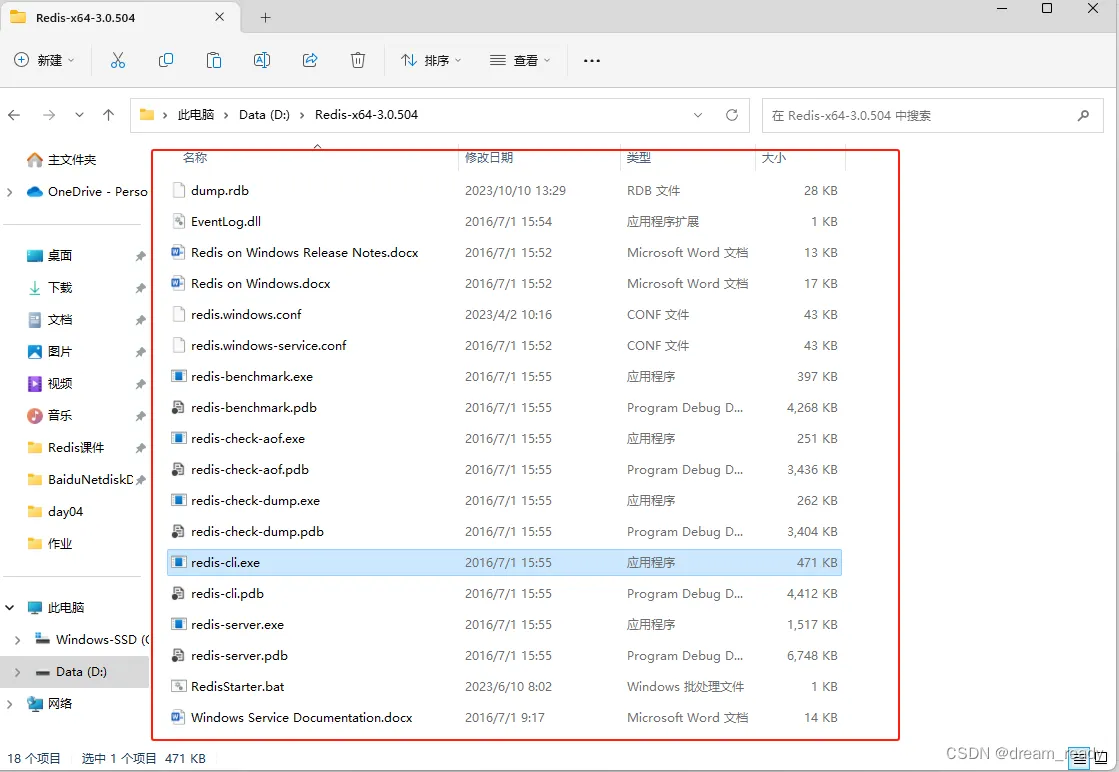Sort by the 大小 column header
The height and width of the screenshot is (772, 1119).
click(x=774, y=158)
